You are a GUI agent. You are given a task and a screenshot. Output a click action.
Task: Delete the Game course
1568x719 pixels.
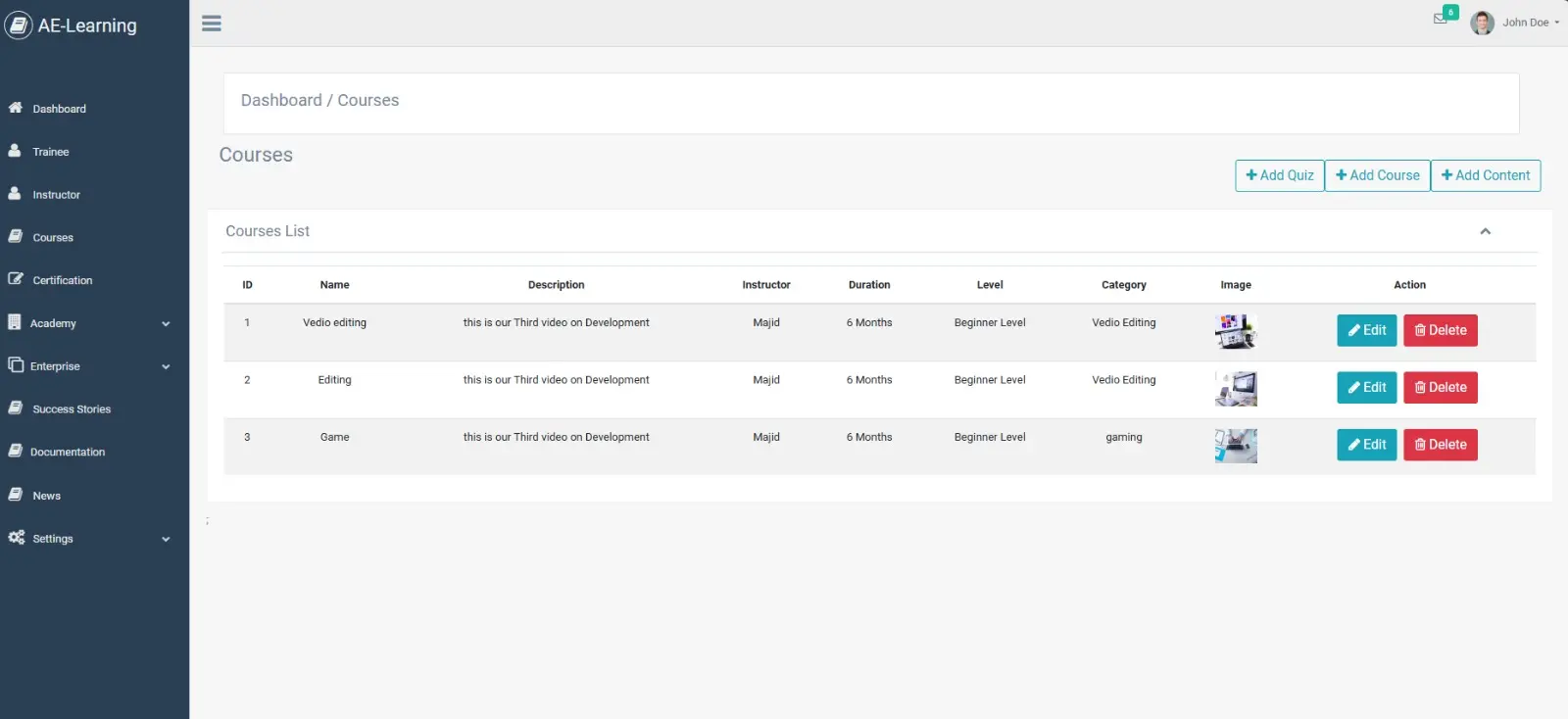(x=1440, y=445)
